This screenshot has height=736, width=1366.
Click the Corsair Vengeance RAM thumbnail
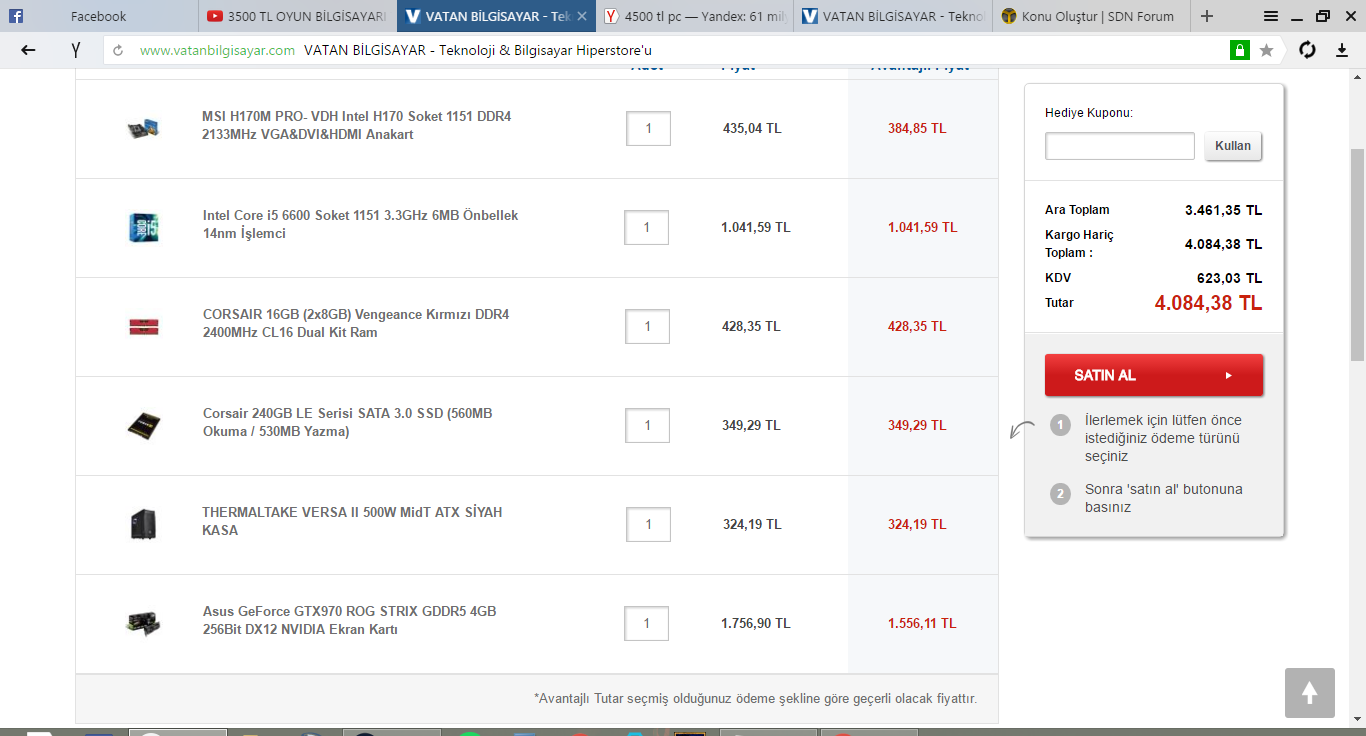tap(143, 326)
